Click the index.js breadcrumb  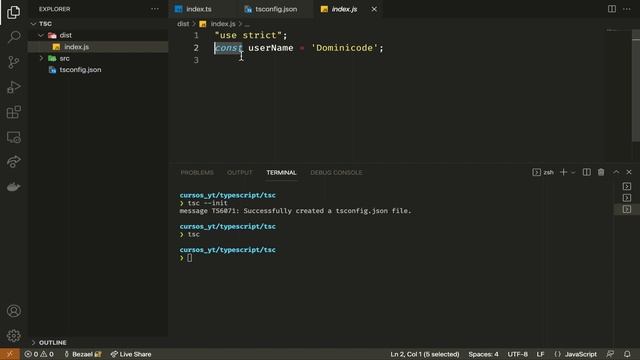point(223,24)
